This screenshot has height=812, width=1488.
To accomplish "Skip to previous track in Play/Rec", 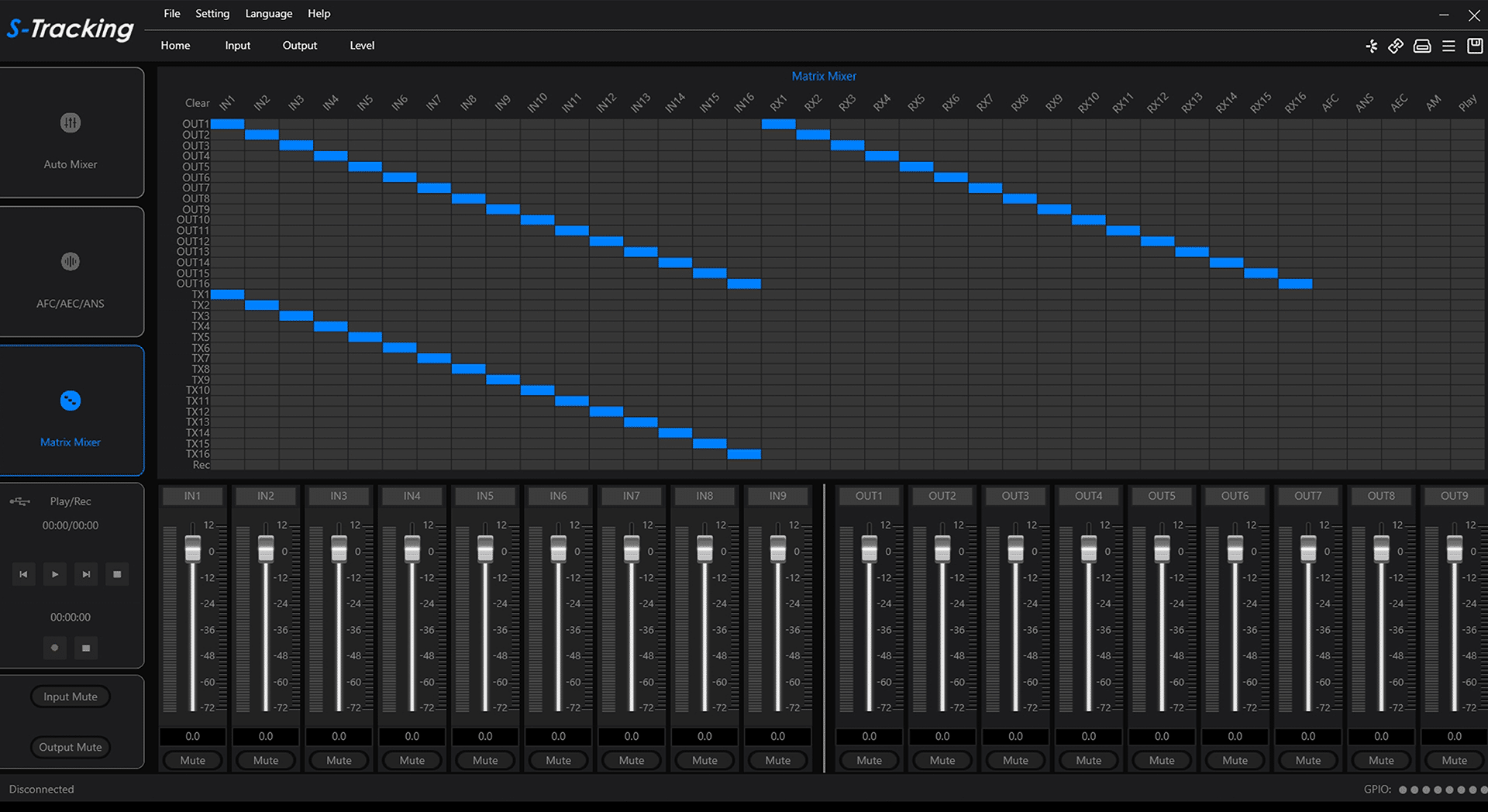I will click(x=23, y=574).
